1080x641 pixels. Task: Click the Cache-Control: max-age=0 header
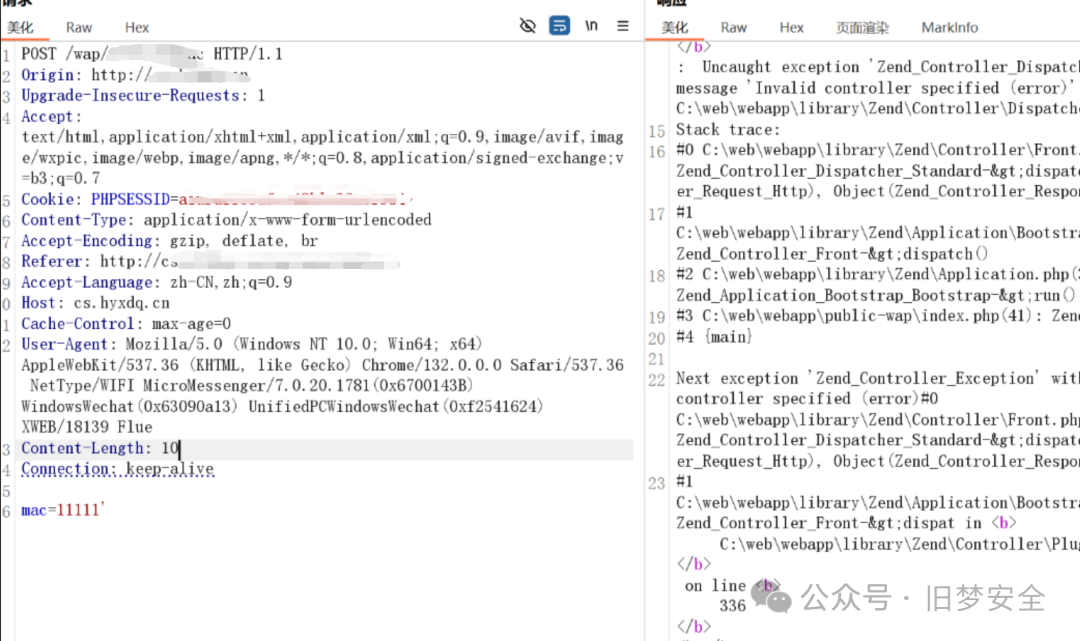126,324
